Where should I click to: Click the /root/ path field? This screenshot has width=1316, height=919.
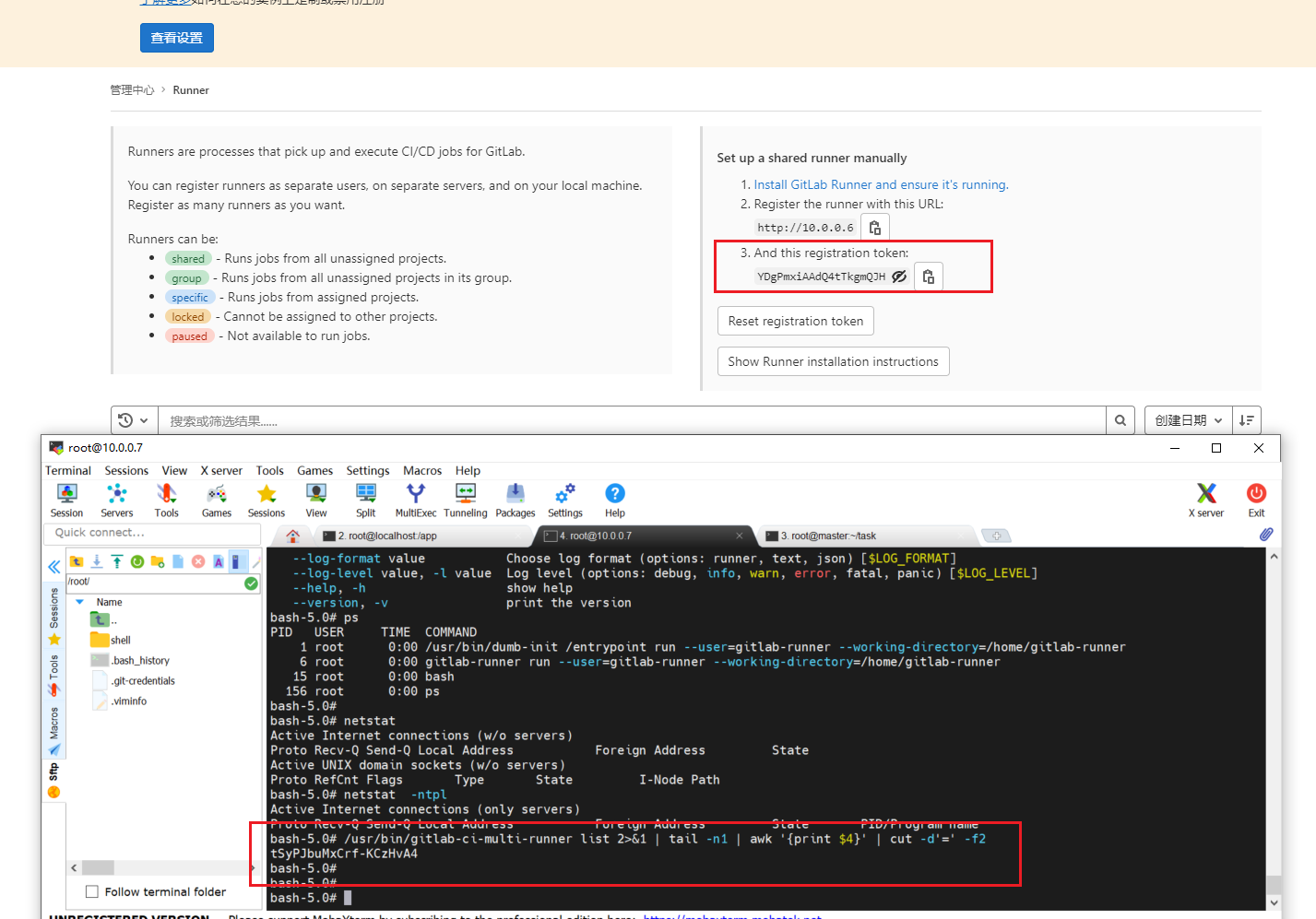154,582
